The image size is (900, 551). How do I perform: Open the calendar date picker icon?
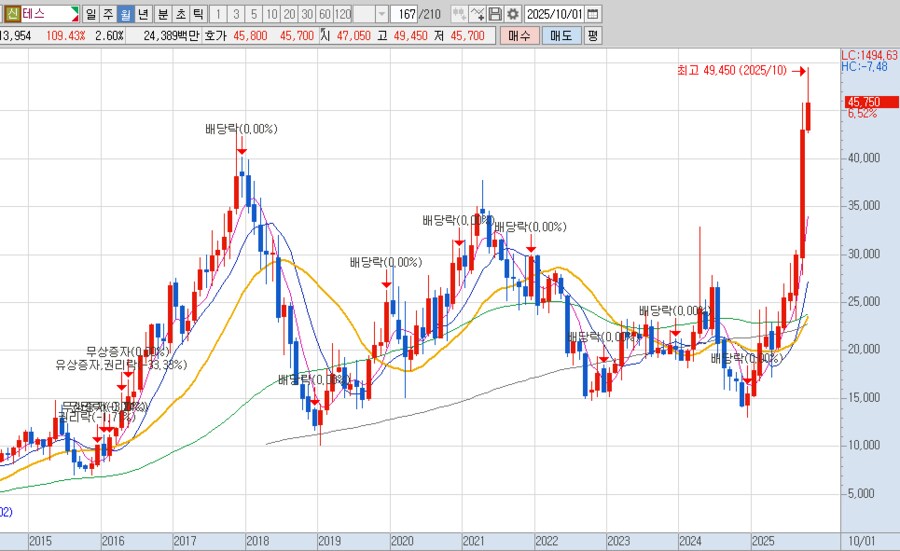click(x=592, y=14)
